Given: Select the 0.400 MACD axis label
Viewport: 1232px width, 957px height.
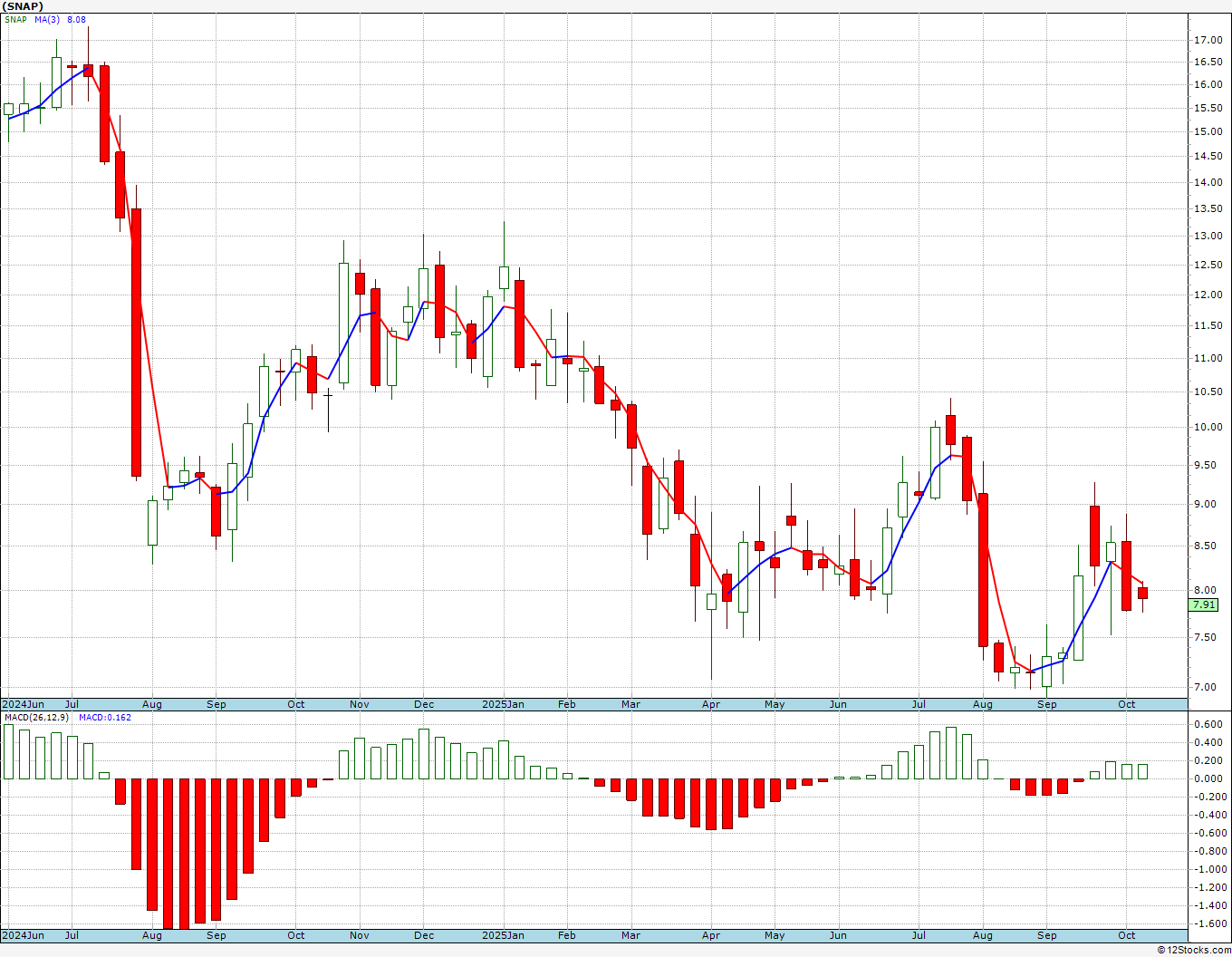Looking at the screenshot, I should [x=1209, y=743].
